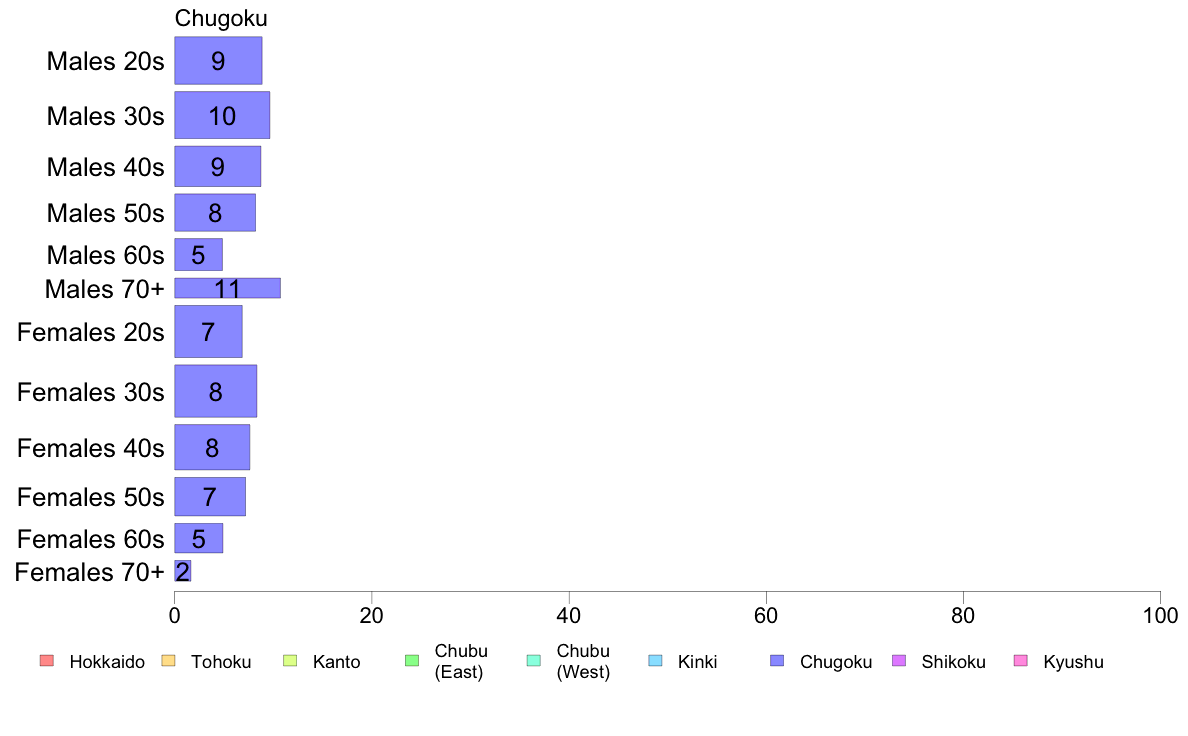Select the Kanto yellow-green legend swatch
The width and height of the screenshot is (1188, 736).
click(x=290, y=661)
